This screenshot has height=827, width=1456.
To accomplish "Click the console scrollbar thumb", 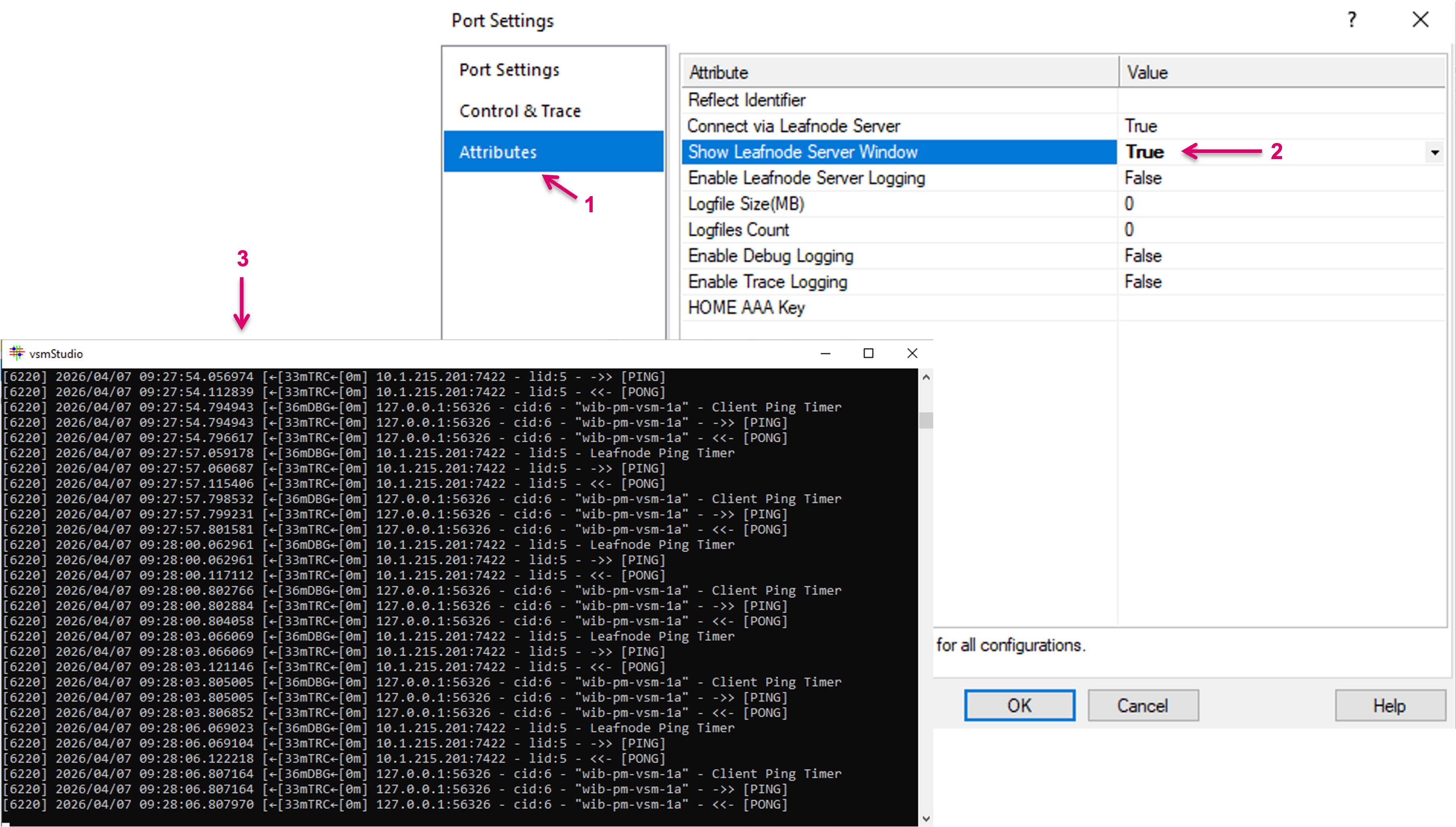I will coord(926,420).
